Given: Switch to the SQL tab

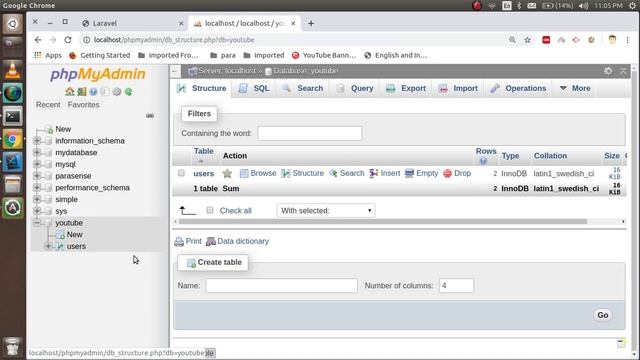Looking at the screenshot, I should [254, 88].
